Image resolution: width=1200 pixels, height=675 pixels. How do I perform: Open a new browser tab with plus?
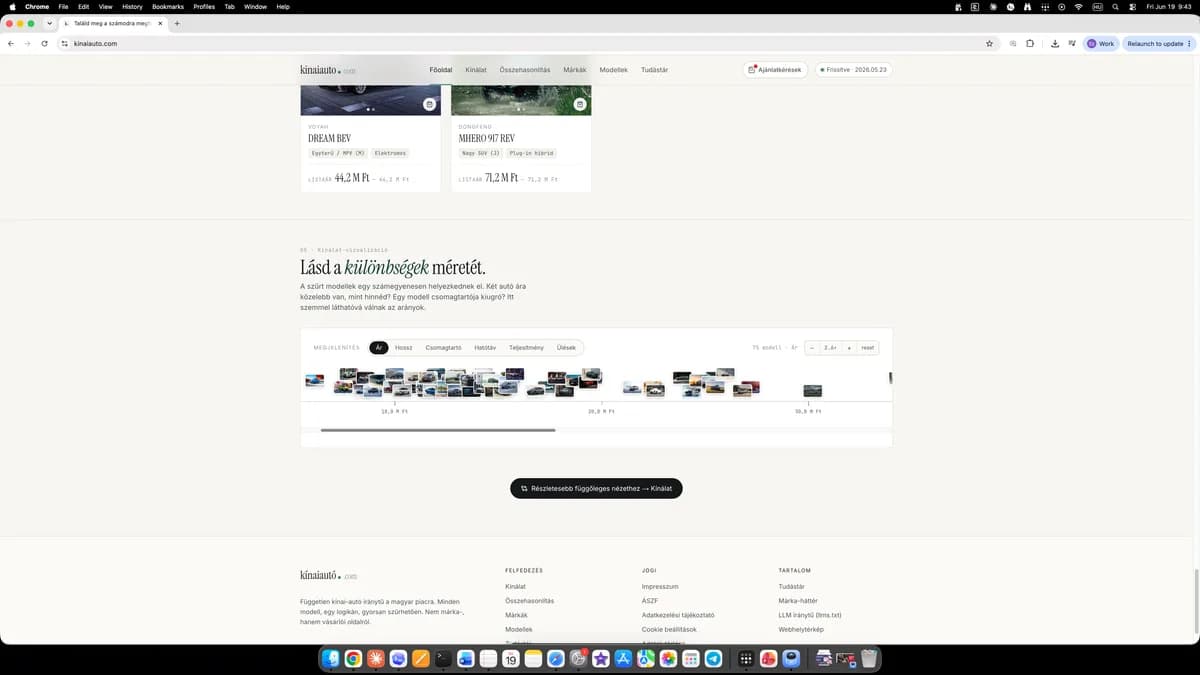click(x=177, y=23)
